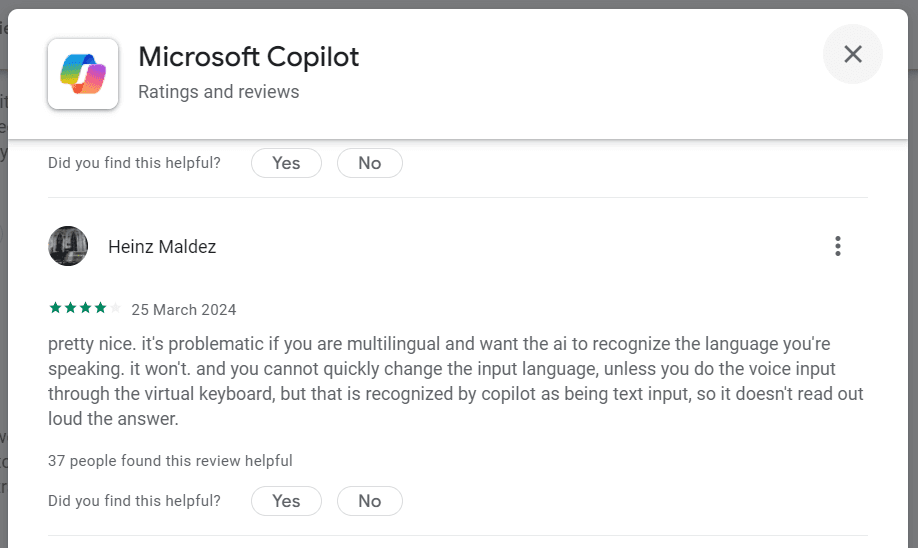Click the first green star in the rating

54,308
